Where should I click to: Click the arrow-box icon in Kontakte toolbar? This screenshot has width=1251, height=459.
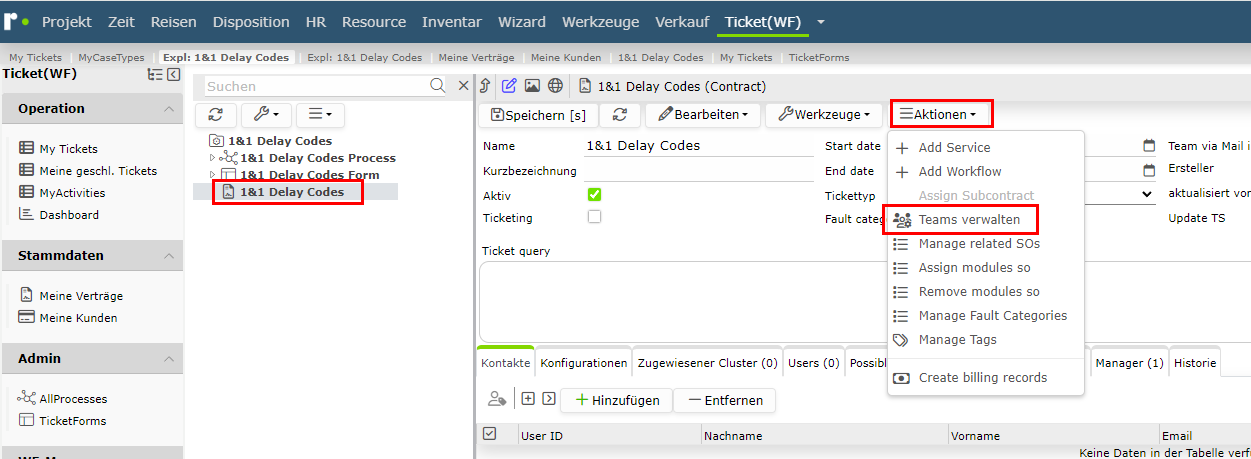coord(548,399)
